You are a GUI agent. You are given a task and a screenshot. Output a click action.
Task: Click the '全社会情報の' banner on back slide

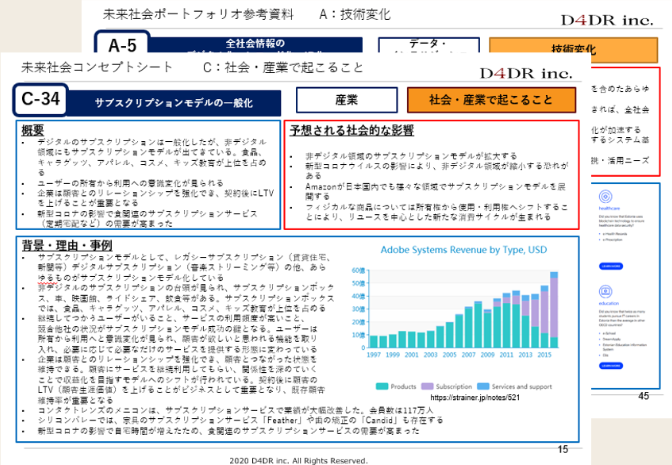tap(255, 44)
